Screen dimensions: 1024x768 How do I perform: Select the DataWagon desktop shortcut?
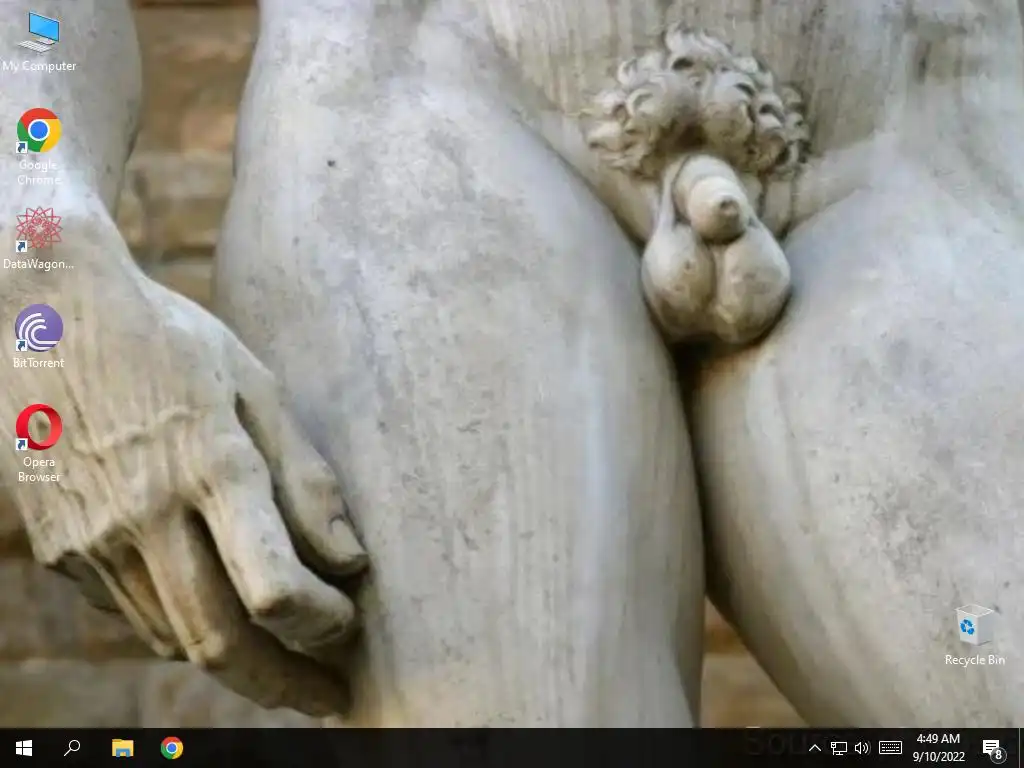pyautogui.click(x=39, y=238)
